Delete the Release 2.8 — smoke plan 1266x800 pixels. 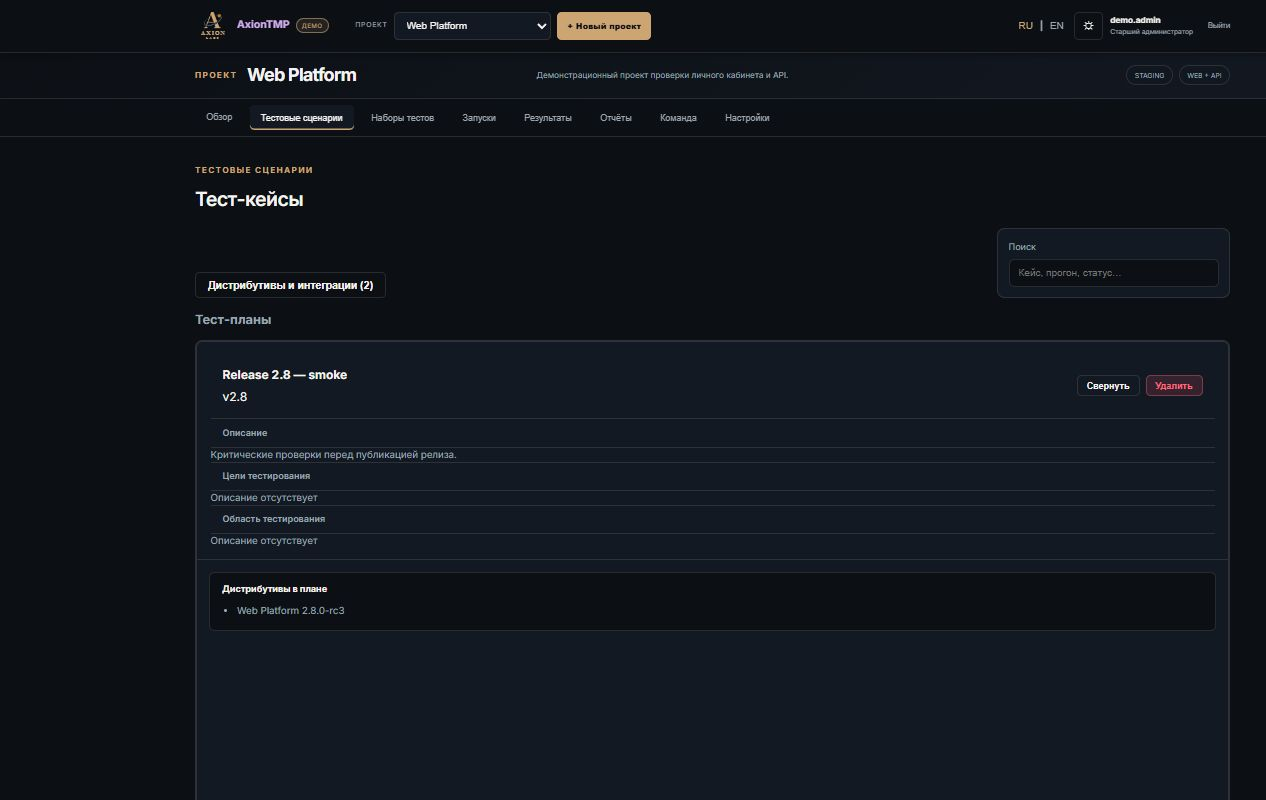(x=1174, y=386)
